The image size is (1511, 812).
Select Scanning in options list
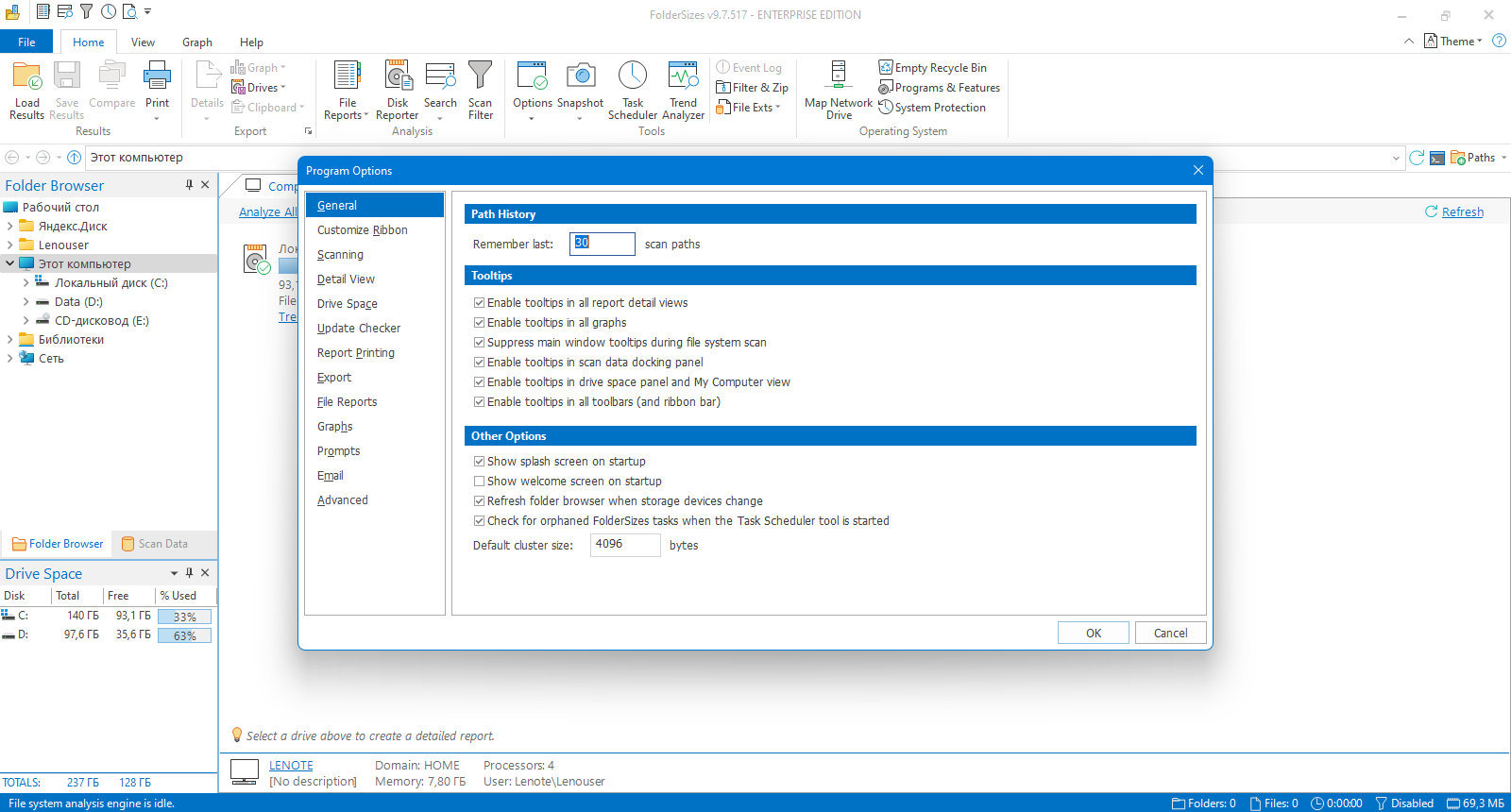[340, 255]
